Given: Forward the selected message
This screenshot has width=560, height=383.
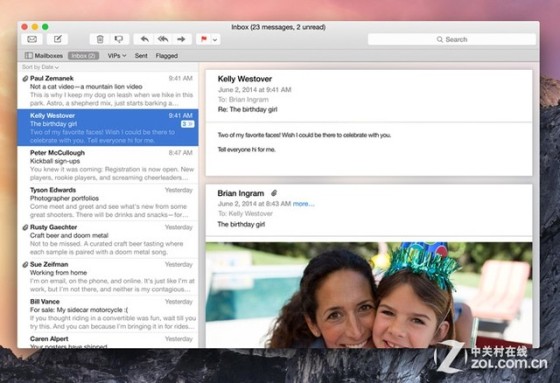Looking at the screenshot, I should click(x=181, y=39).
